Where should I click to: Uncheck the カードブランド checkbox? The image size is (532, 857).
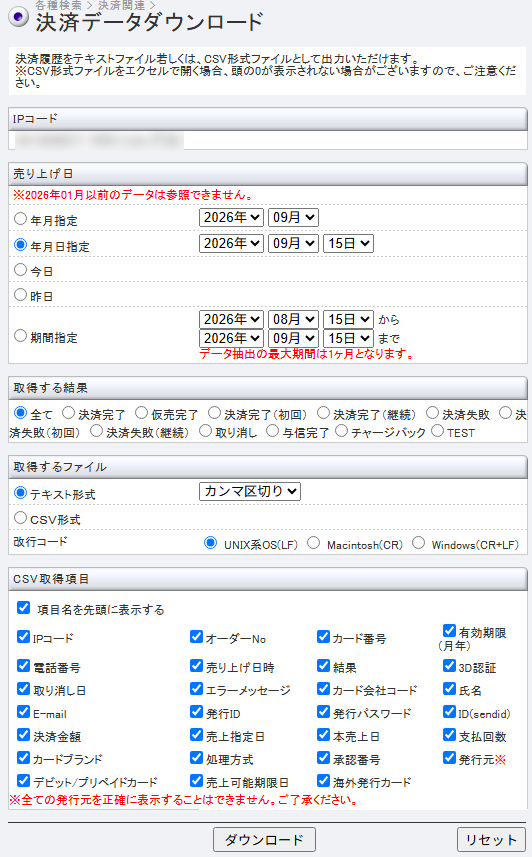coord(24,758)
